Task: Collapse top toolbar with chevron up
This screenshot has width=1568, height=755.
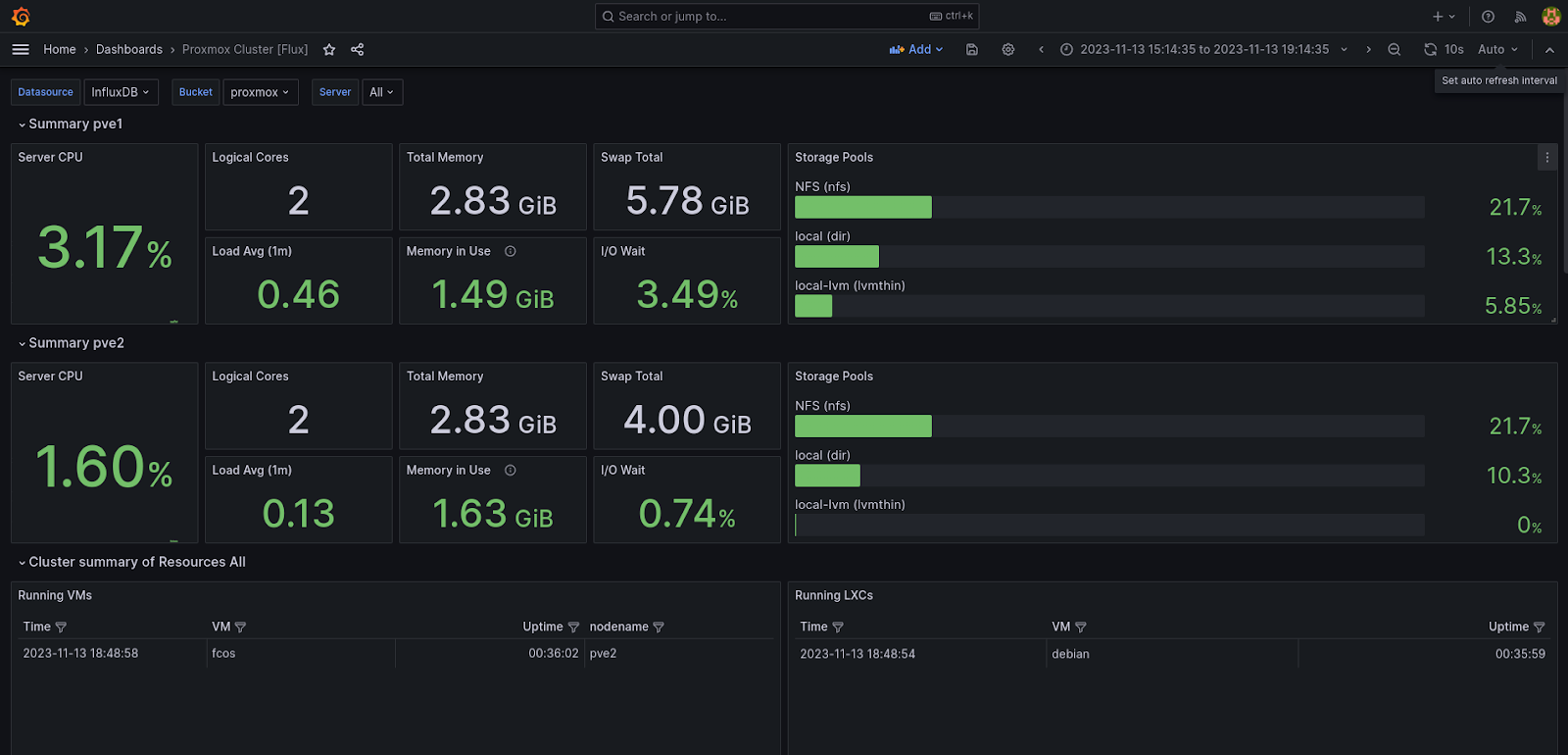Action: click(1549, 49)
